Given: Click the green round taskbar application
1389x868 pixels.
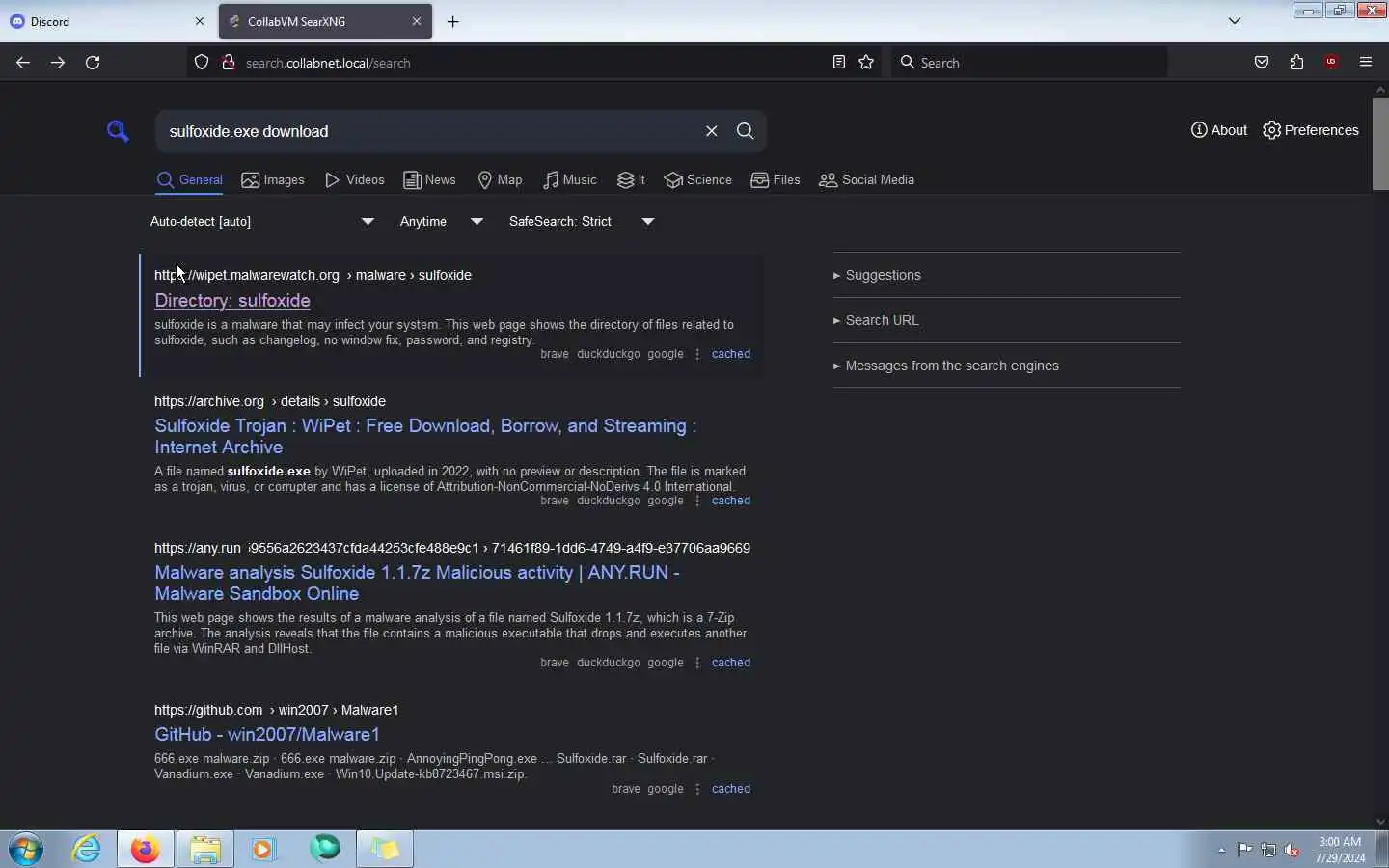Looking at the screenshot, I should (x=325, y=850).
